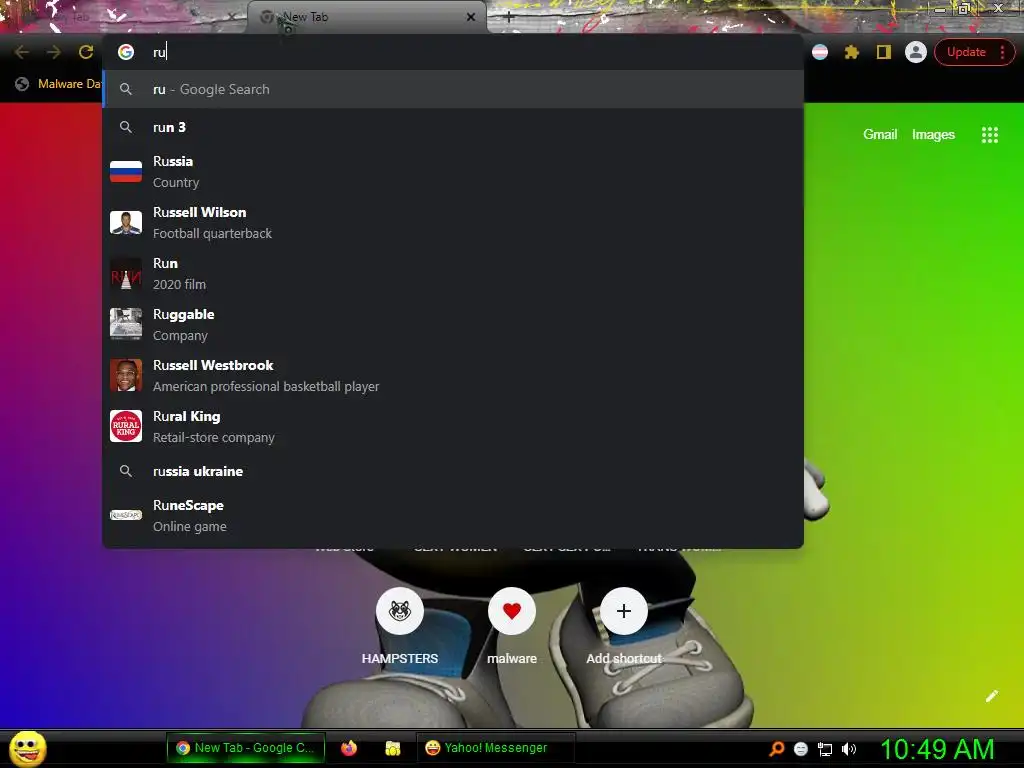Image resolution: width=1024 pixels, height=768 pixels.
Task: Select the Russell Westbrook suggestion
Action: [x=453, y=376]
